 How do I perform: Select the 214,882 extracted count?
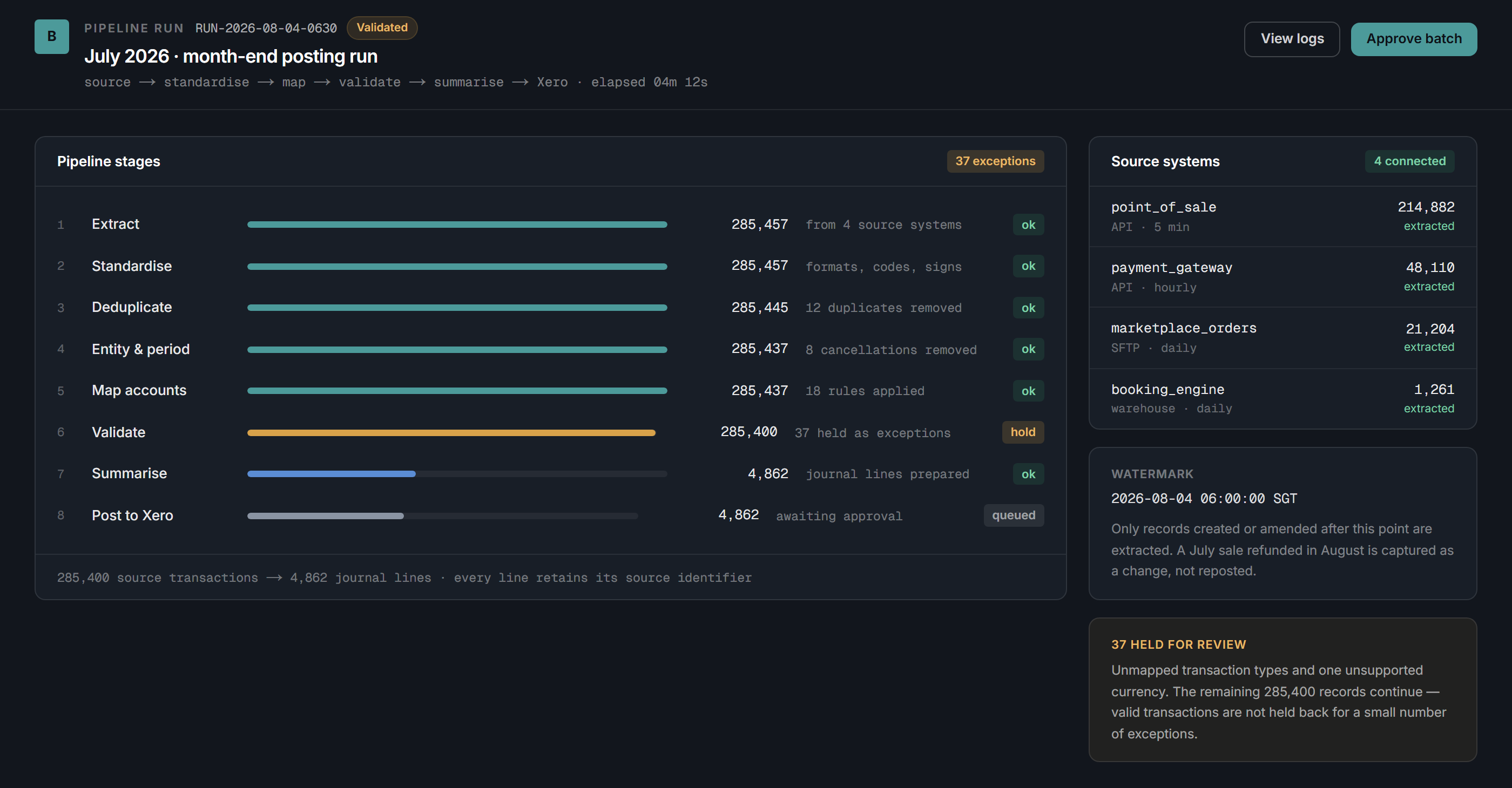pos(1426,207)
